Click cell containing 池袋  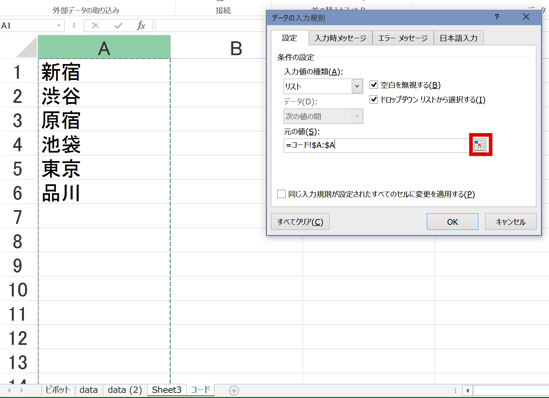pyautogui.click(x=104, y=144)
